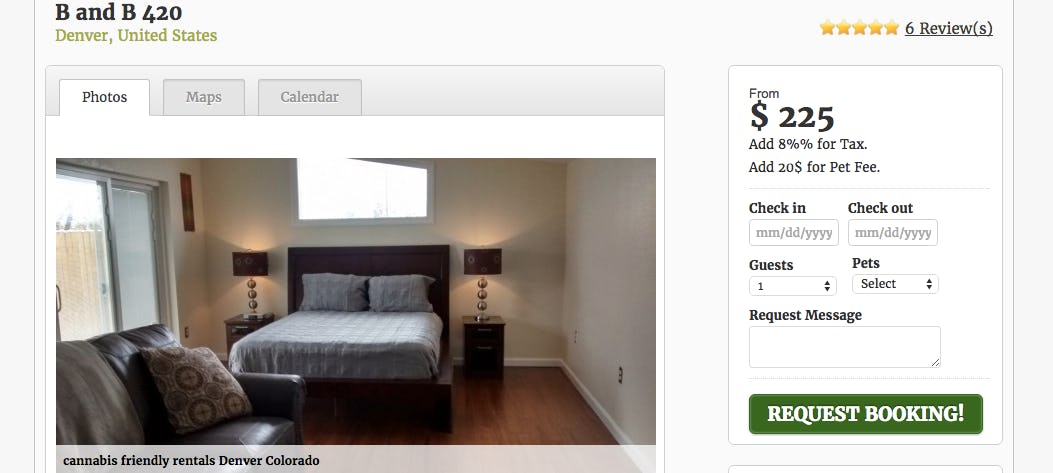This screenshot has width=1053, height=473.
Task: Switch to the Photos tab
Action: coord(104,97)
